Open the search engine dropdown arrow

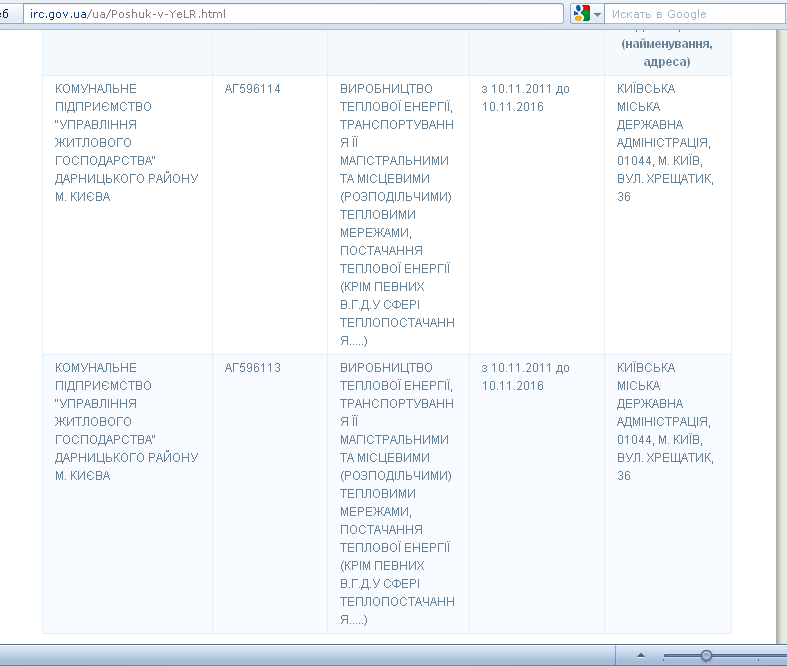pos(597,15)
